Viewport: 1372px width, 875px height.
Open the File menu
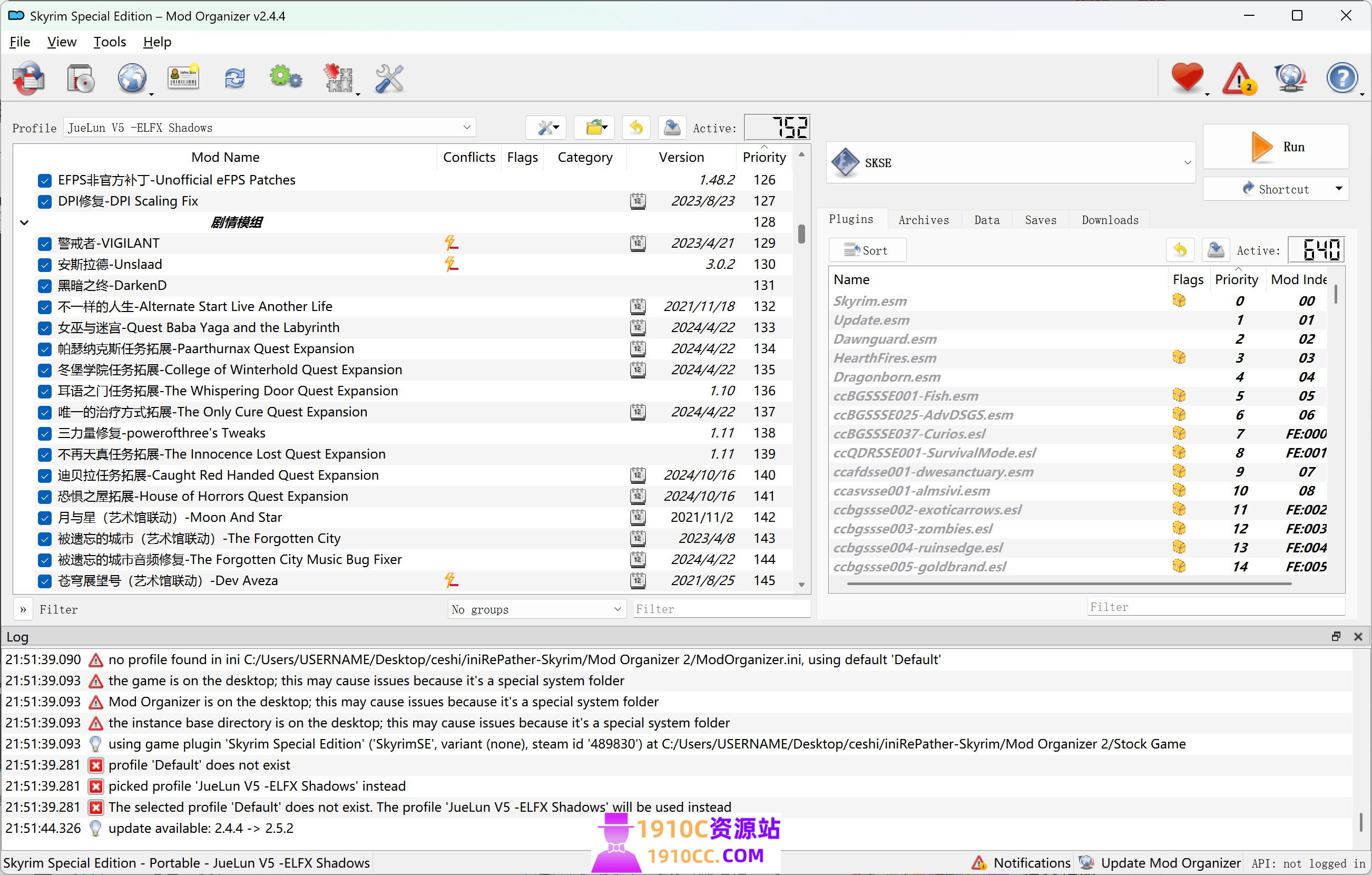[20, 42]
